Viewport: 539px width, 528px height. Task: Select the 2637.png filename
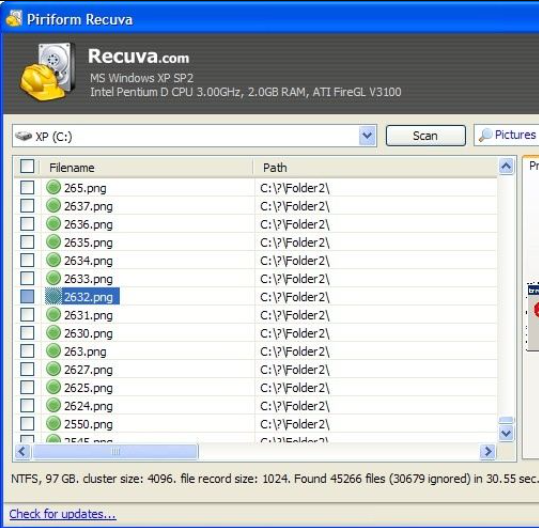click(x=88, y=206)
